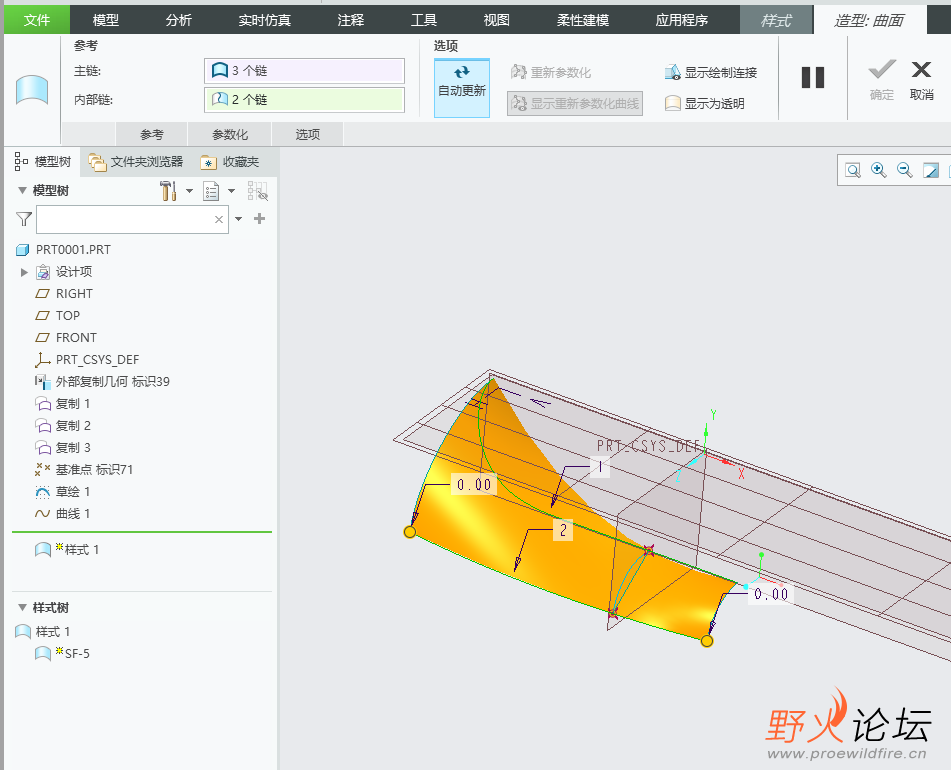
Task: Select 样式 1 in model tree
Action: [x=67, y=549]
